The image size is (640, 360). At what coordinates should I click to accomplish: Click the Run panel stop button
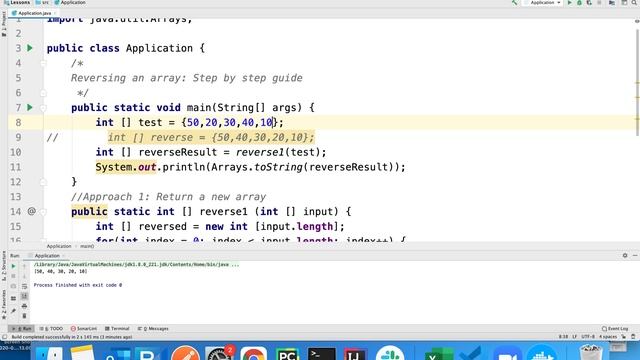click(13, 276)
